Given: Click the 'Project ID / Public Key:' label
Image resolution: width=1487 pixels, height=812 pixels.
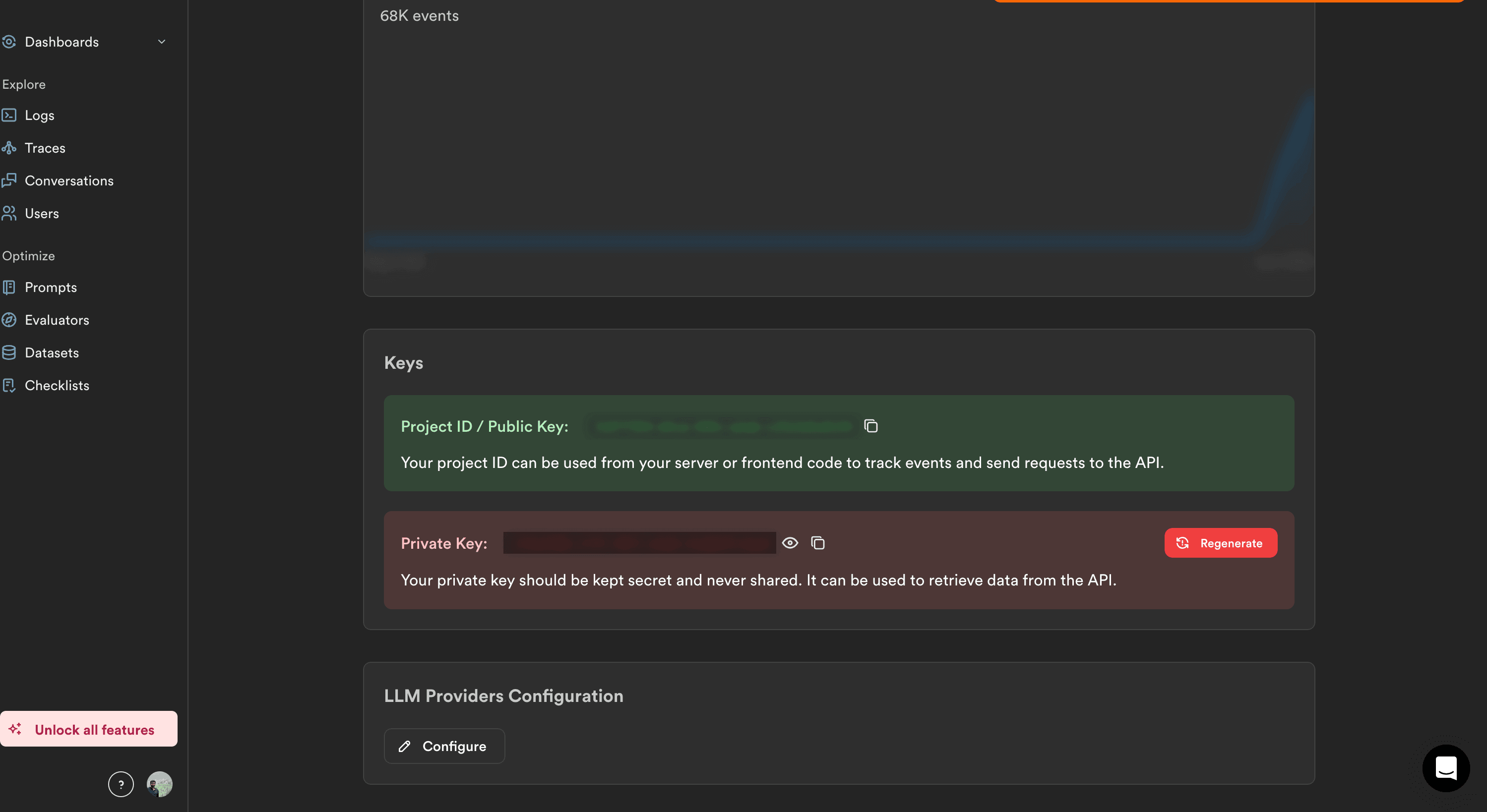Looking at the screenshot, I should pyautogui.click(x=484, y=426).
